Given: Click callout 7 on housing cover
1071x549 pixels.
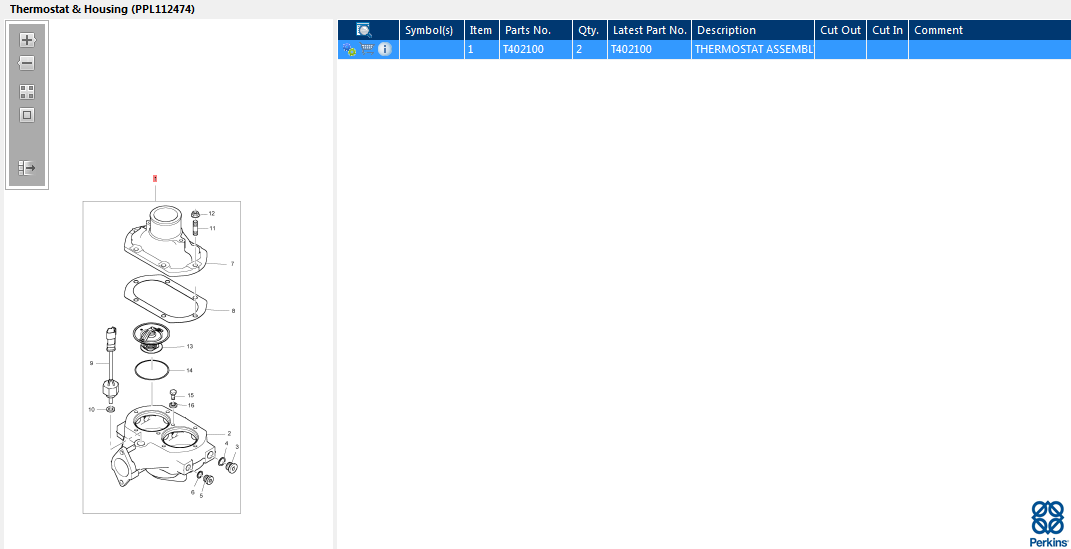Looking at the screenshot, I should pos(232,264).
